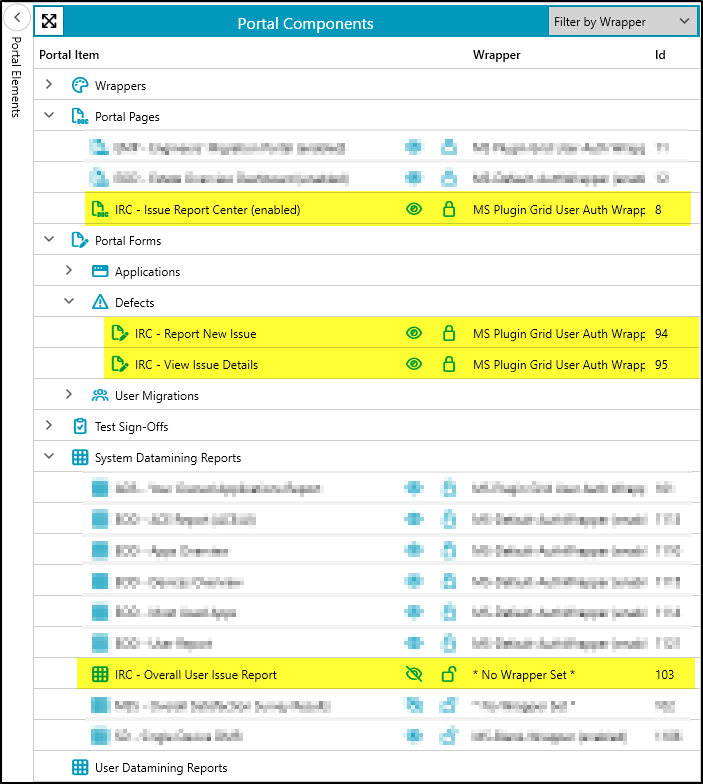Click the Portal Item column header
Screen dimensions: 703x784
(69, 55)
